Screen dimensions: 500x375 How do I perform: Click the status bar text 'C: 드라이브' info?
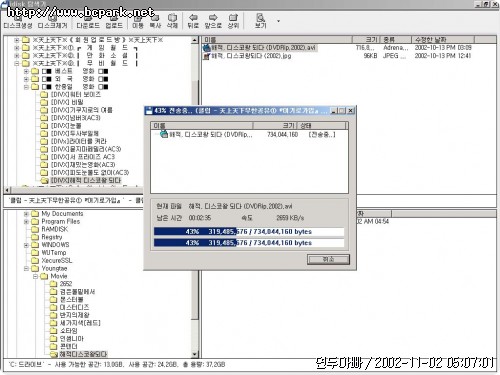click(x=117, y=365)
